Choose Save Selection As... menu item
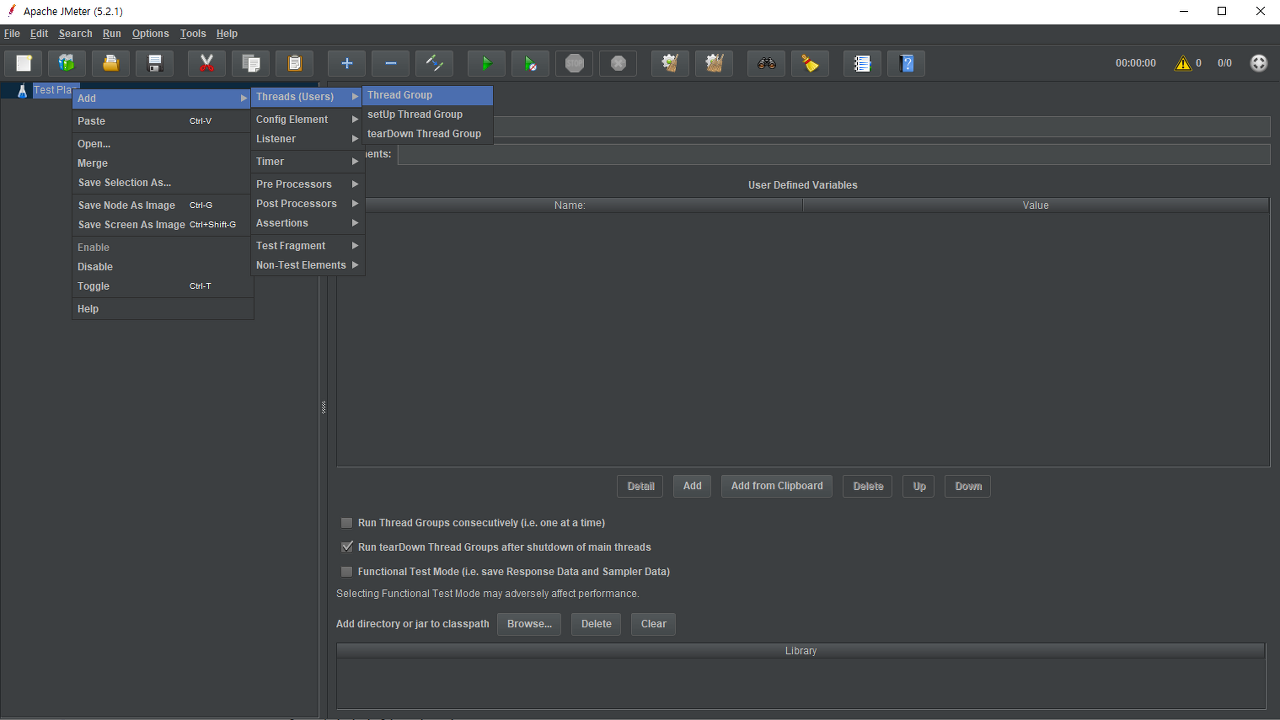This screenshot has height=720, width=1280. 163,183
